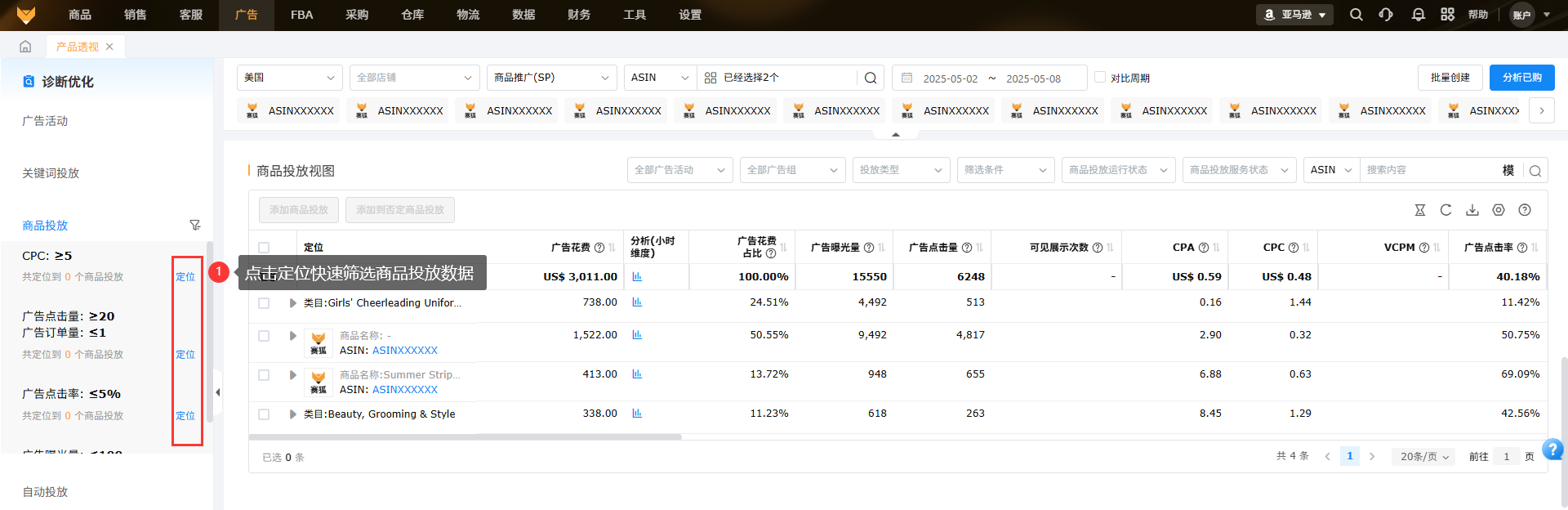Expand the Girls' Cheerleading Uniform category row
This screenshot has height=510, width=1568.
tap(292, 303)
